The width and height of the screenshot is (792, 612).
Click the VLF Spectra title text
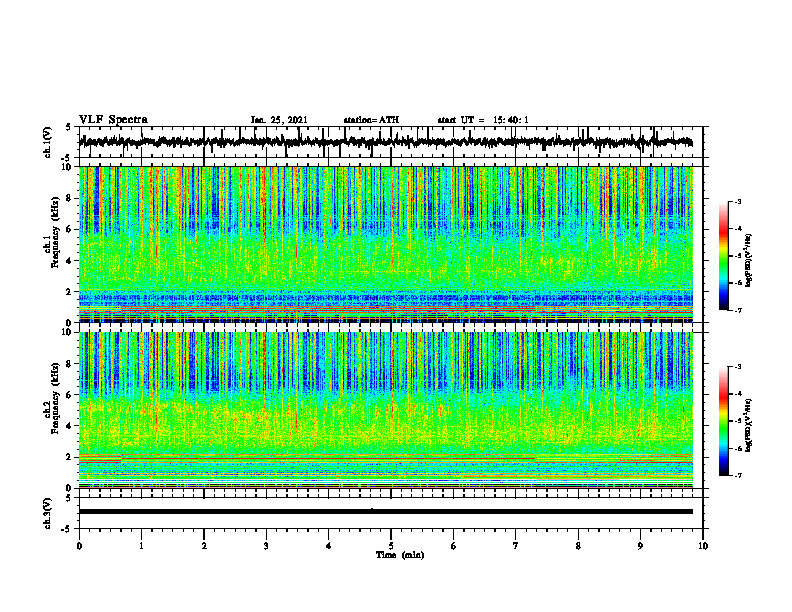pyautogui.click(x=113, y=120)
